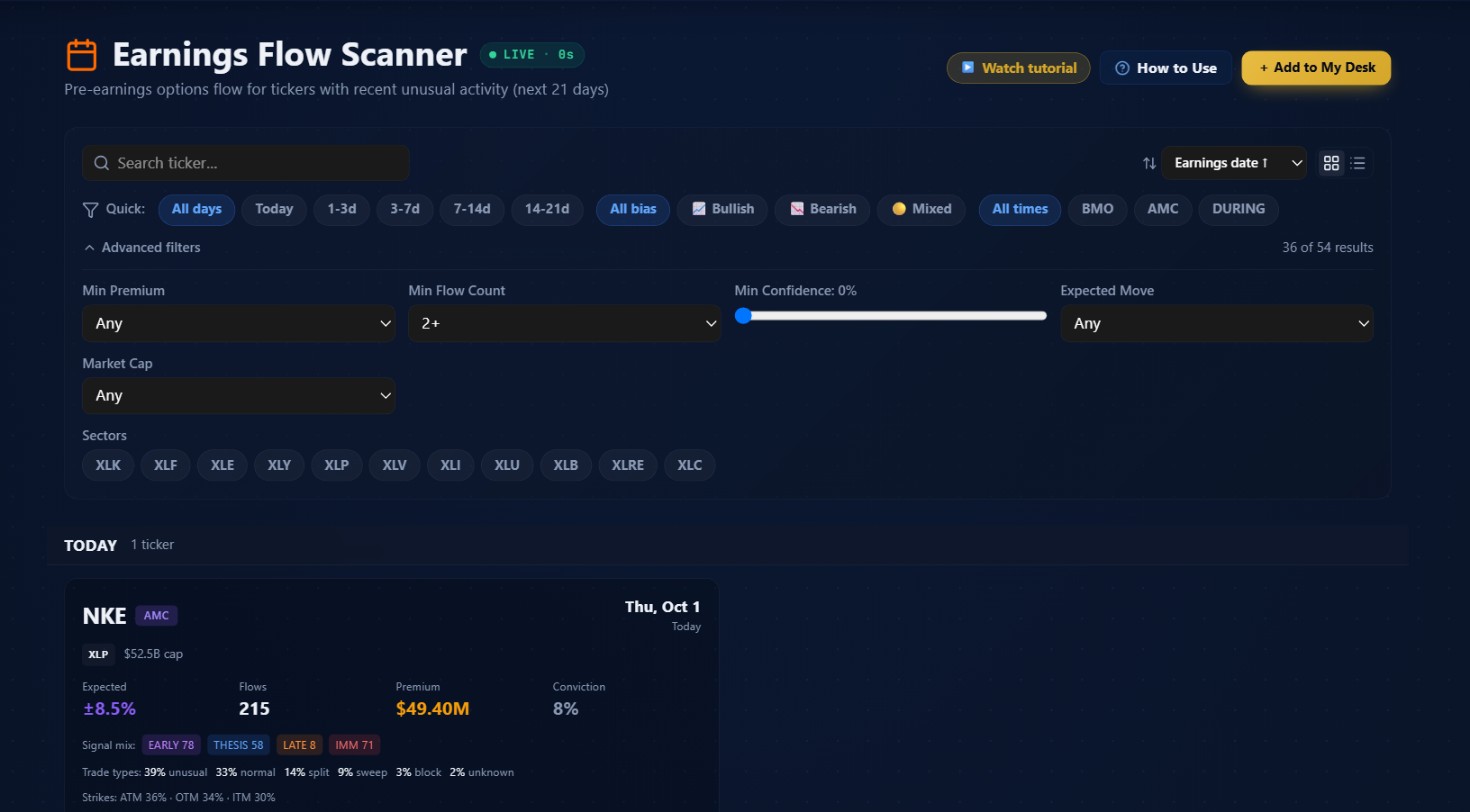
Task: Toggle the 14-21d day range chip
Action: 547,209
